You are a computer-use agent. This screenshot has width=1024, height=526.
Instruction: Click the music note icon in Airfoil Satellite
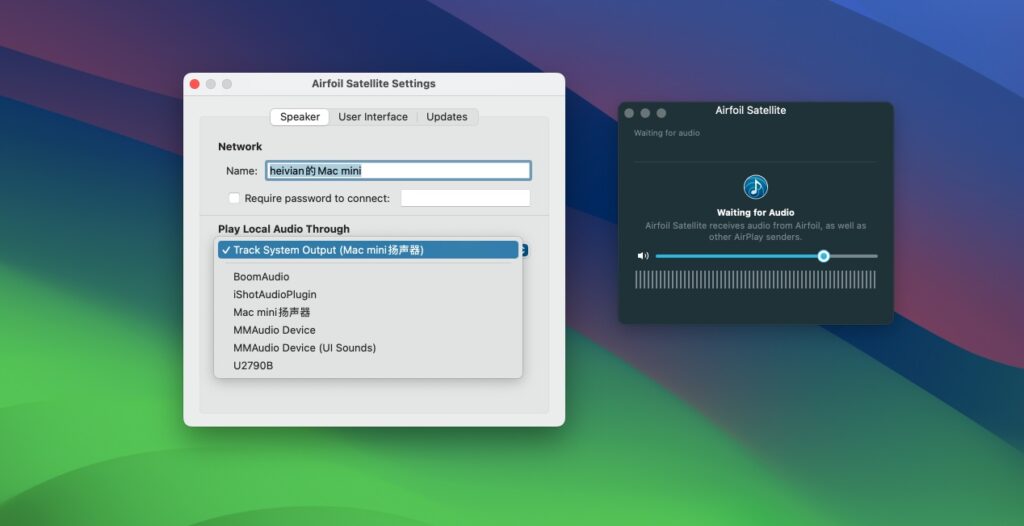tap(756, 188)
